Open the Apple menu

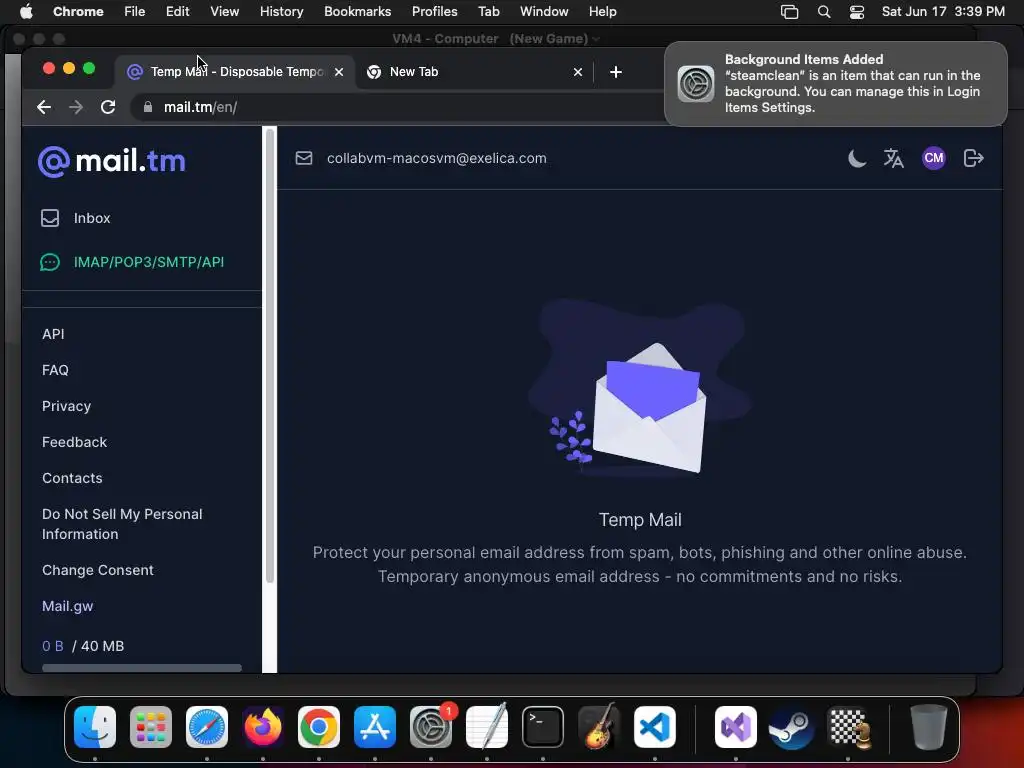coord(26,11)
